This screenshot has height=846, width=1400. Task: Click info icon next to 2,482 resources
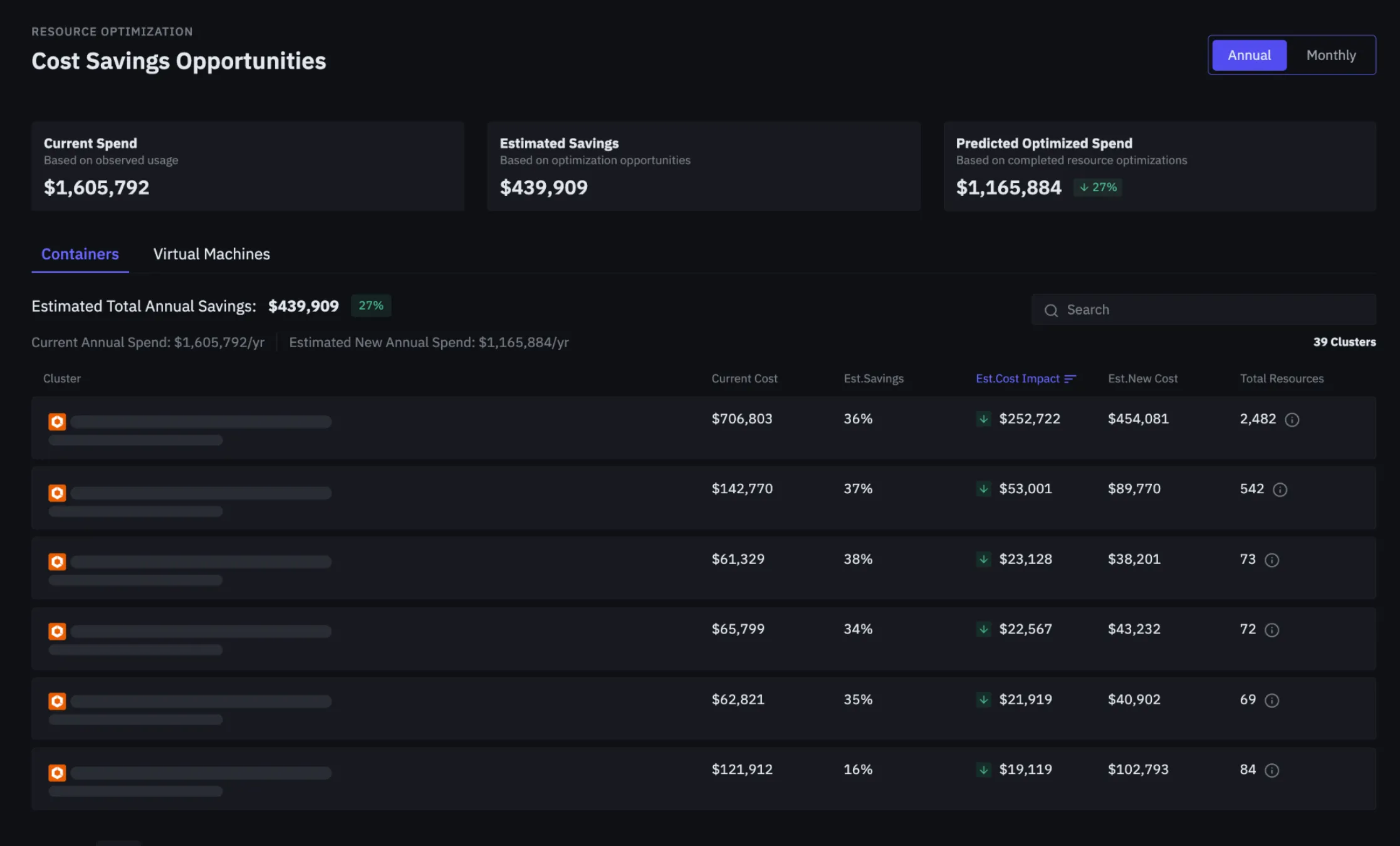point(1292,420)
